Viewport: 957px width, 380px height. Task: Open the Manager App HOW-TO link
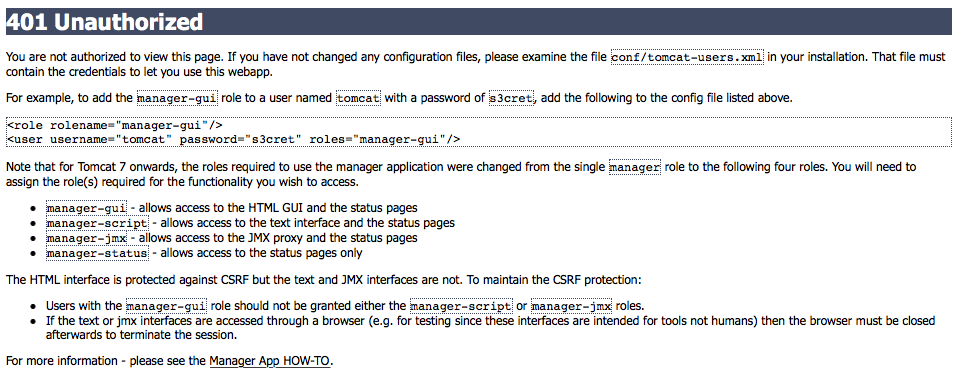[x=269, y=360]
